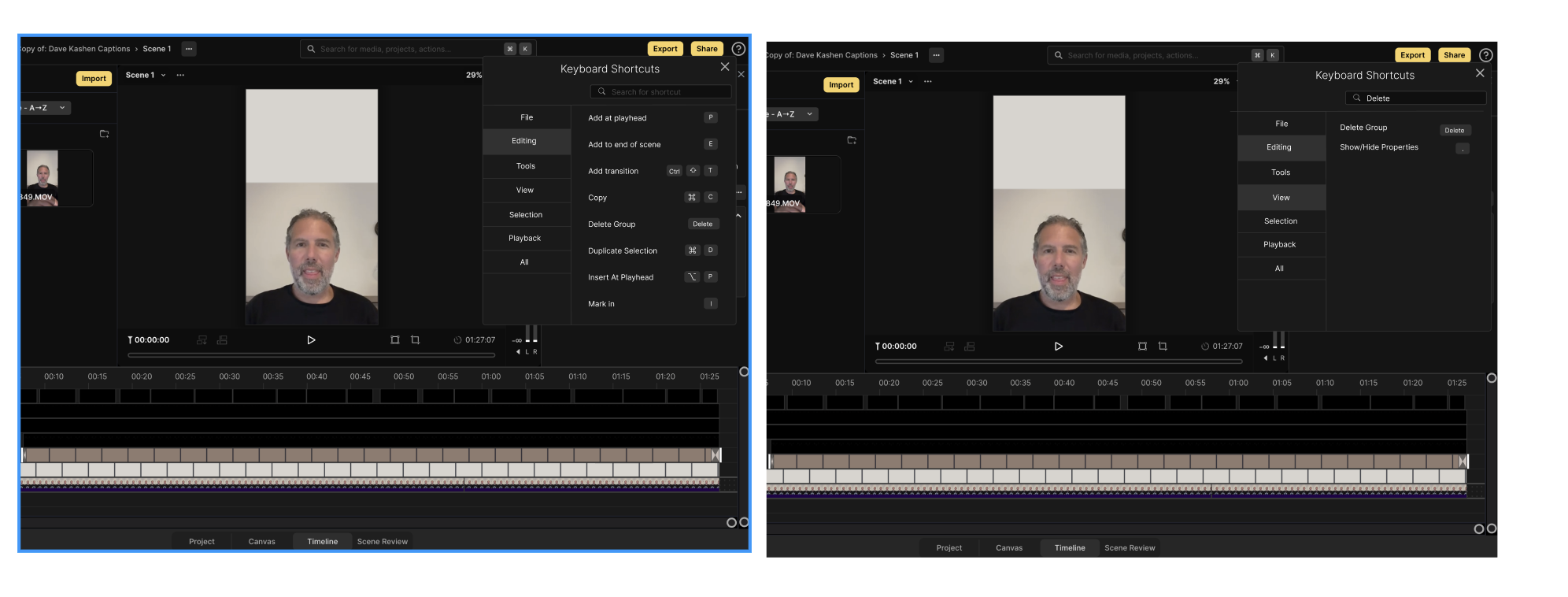Click the Export button in the left screenshot

[x=664, y=49]
